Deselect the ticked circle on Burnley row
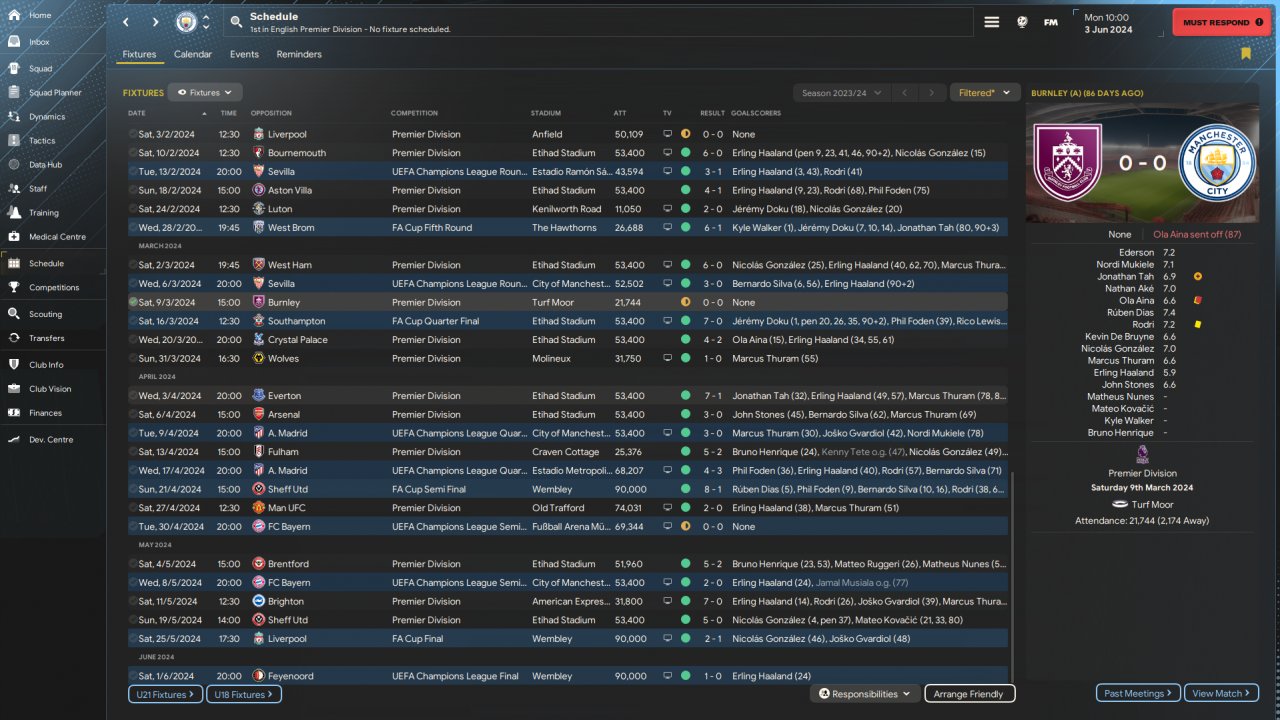This screenshot has height=720, width=1280. click(x=133, y=302)
